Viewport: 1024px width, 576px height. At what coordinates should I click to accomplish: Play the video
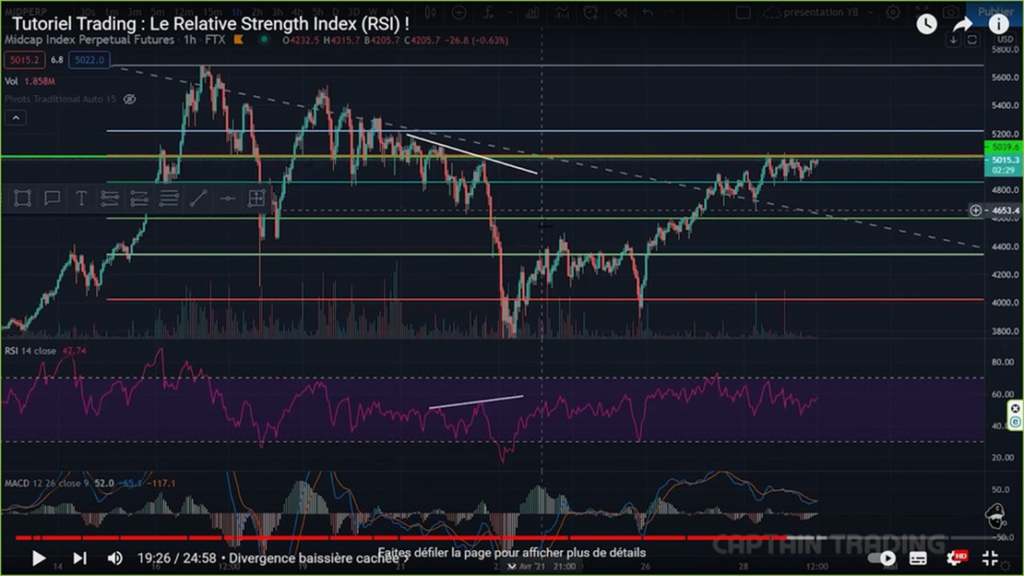[x=39, y=558]
